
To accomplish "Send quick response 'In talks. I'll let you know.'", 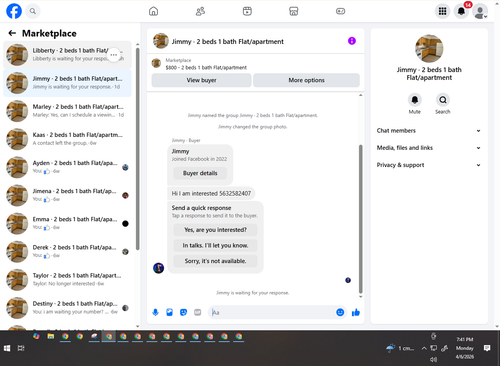I will point(215,245).
